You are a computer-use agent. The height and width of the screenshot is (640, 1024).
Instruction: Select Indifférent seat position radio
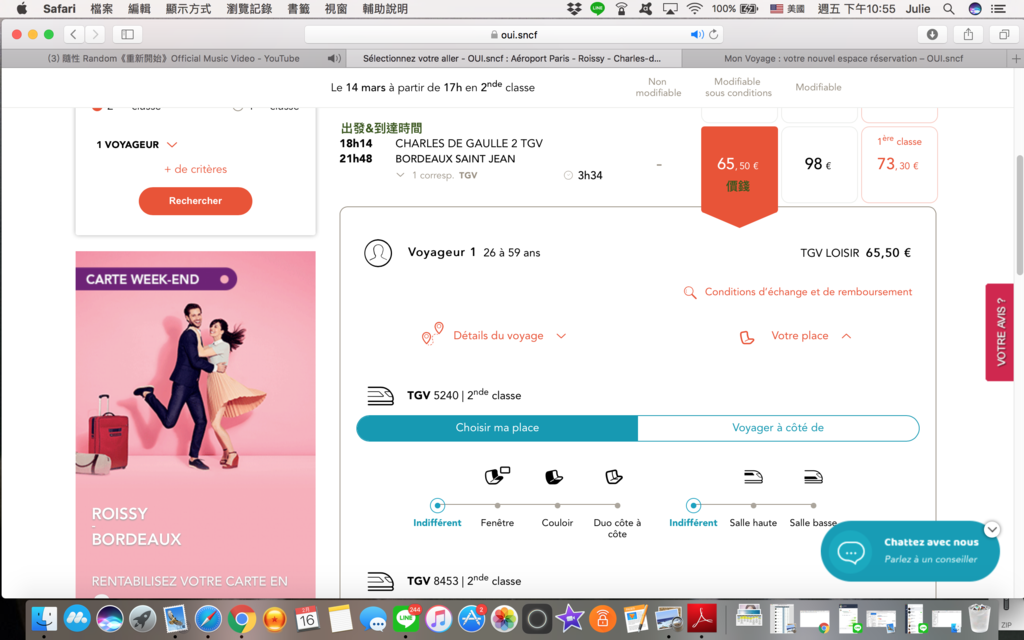coord(437,505)
